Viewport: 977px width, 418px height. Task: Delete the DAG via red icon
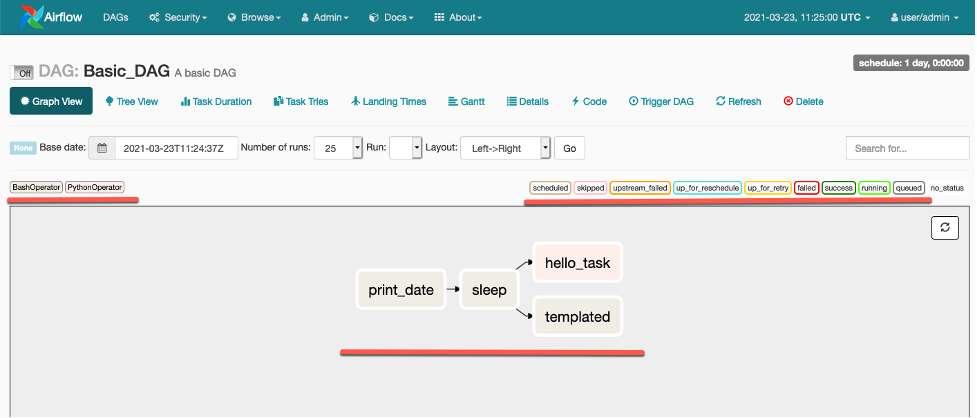788,101
